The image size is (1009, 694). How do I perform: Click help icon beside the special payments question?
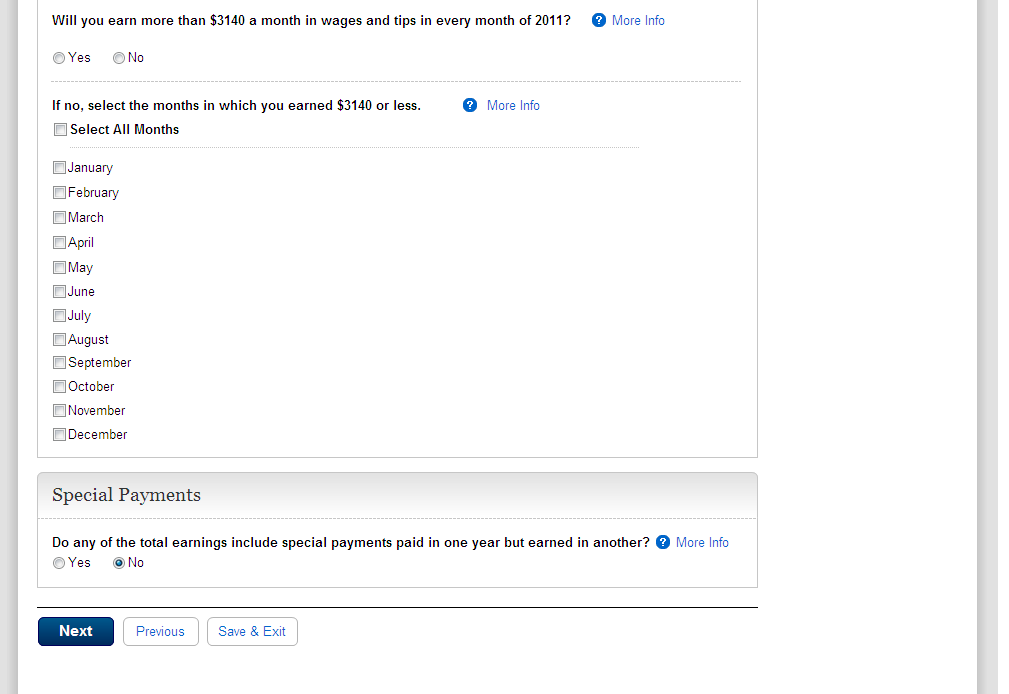pyautogui.click(x=662, y=542)
